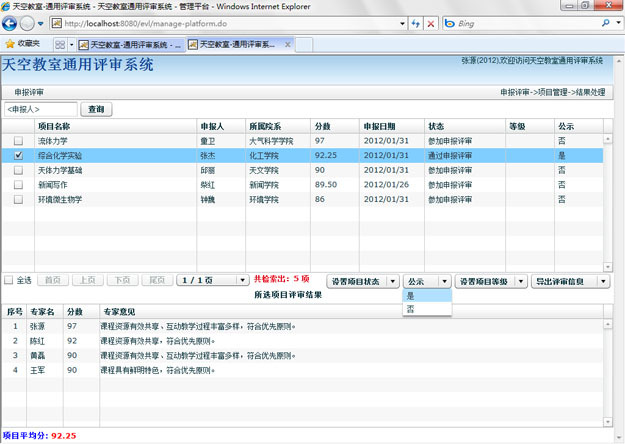This screenshot has height=444, width=625.
Task: Click the search magnifier icon
Action: (606, 23)
